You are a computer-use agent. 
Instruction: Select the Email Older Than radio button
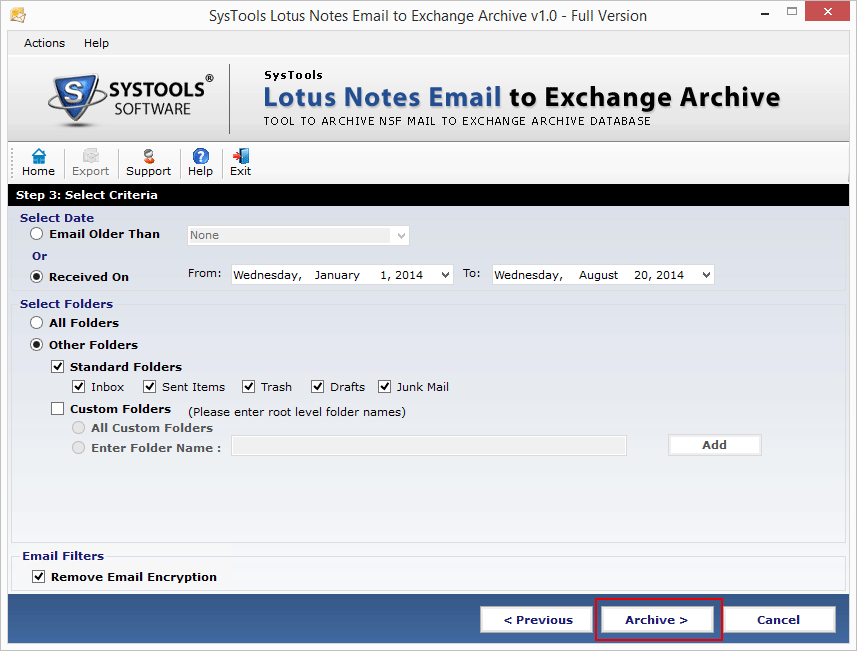point(37,234)
